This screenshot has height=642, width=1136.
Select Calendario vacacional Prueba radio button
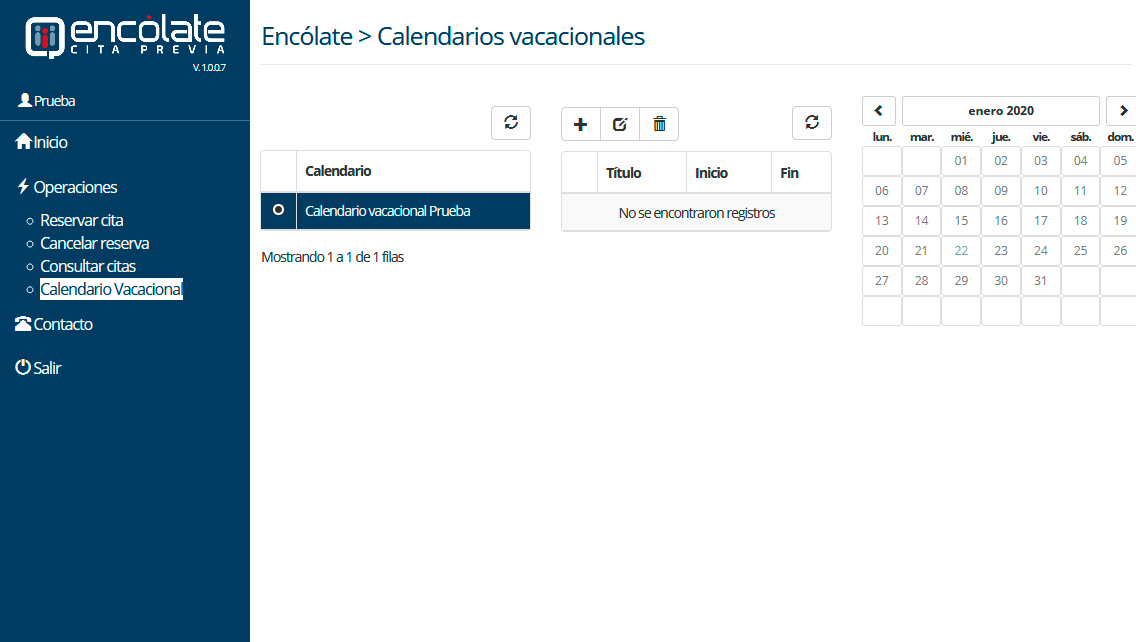click(278, 210)
